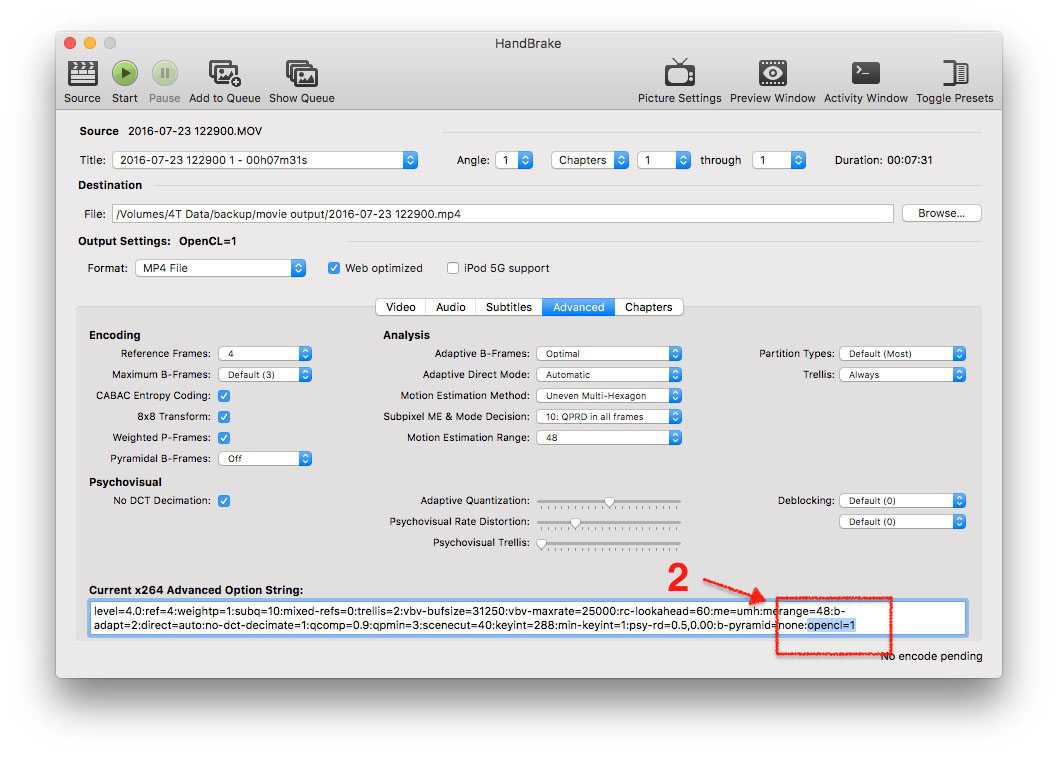
Task: Toggle Presets drawer icon
Action: [x=954, y=73]
